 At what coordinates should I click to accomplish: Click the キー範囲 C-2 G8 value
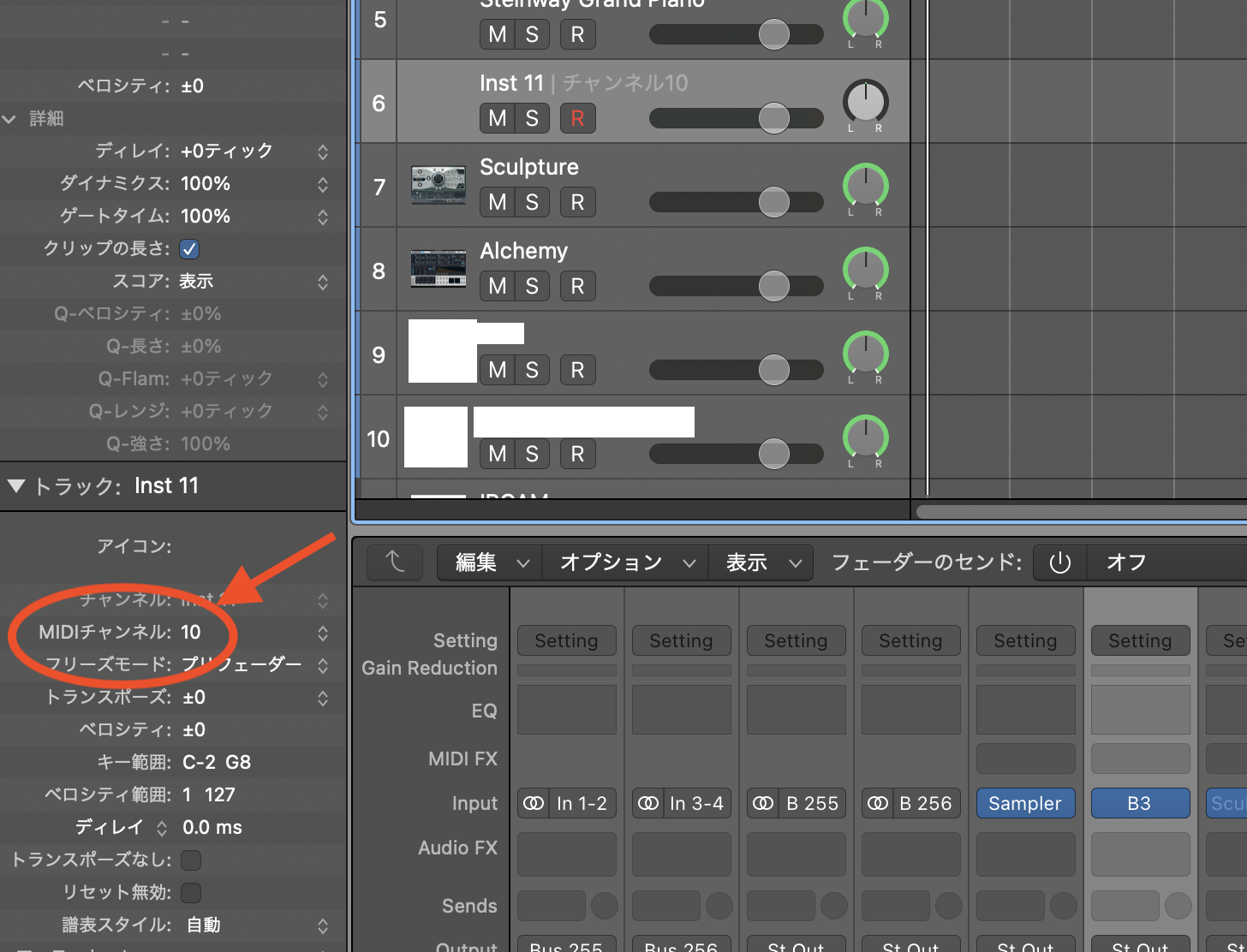click(x=217, y=763)
